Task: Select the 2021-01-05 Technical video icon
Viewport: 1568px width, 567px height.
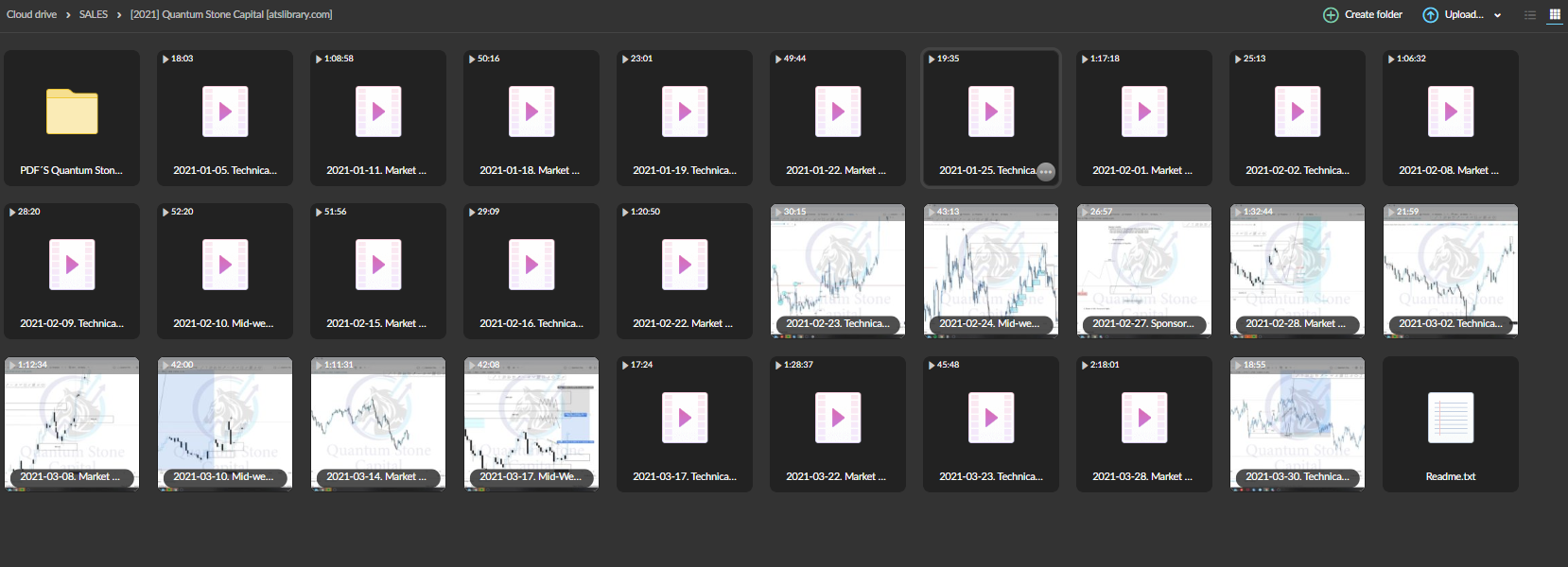Action: point(225,112)
